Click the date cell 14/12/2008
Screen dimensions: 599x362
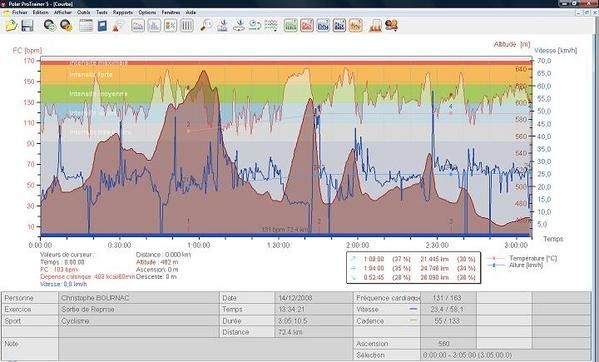pos(314,298)
